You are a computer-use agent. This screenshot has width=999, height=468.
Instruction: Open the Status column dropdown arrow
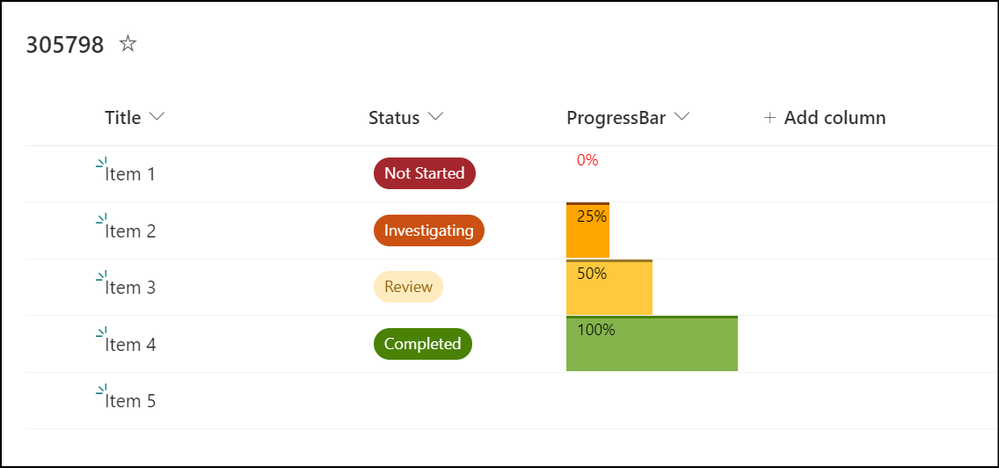point(435,117)
